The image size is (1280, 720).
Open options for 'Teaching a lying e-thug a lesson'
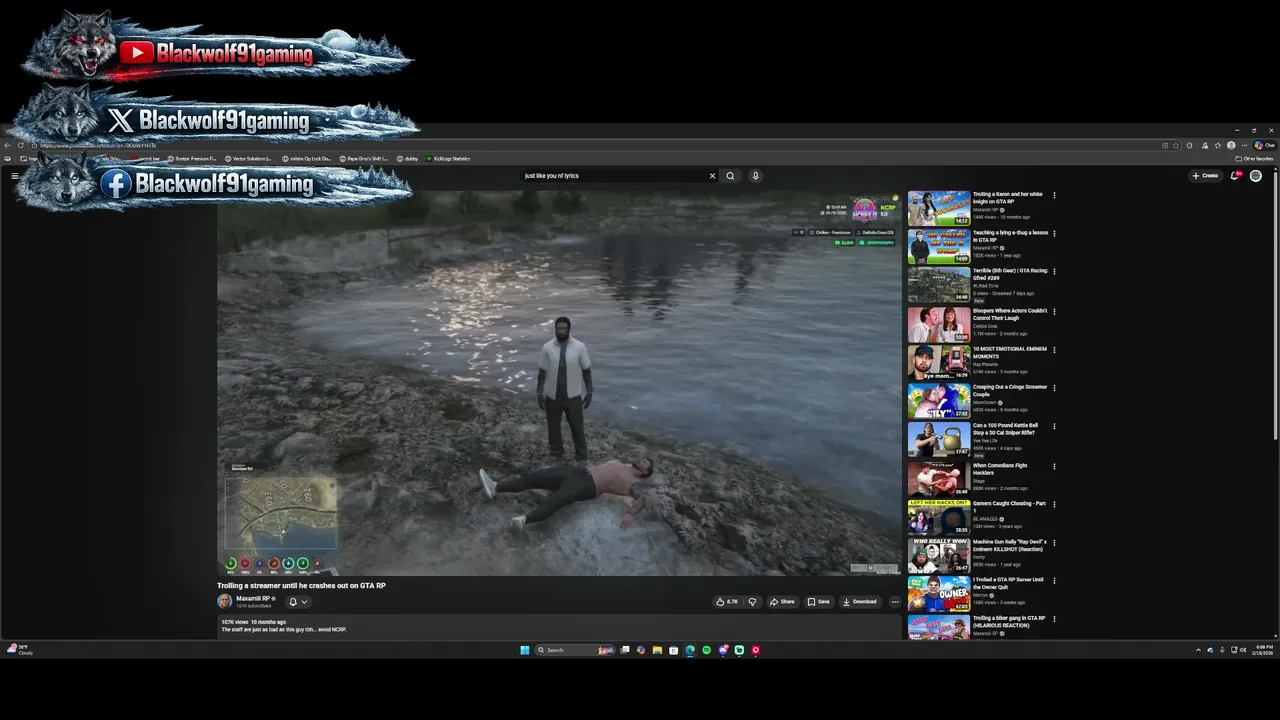[x=1054, y=234]
